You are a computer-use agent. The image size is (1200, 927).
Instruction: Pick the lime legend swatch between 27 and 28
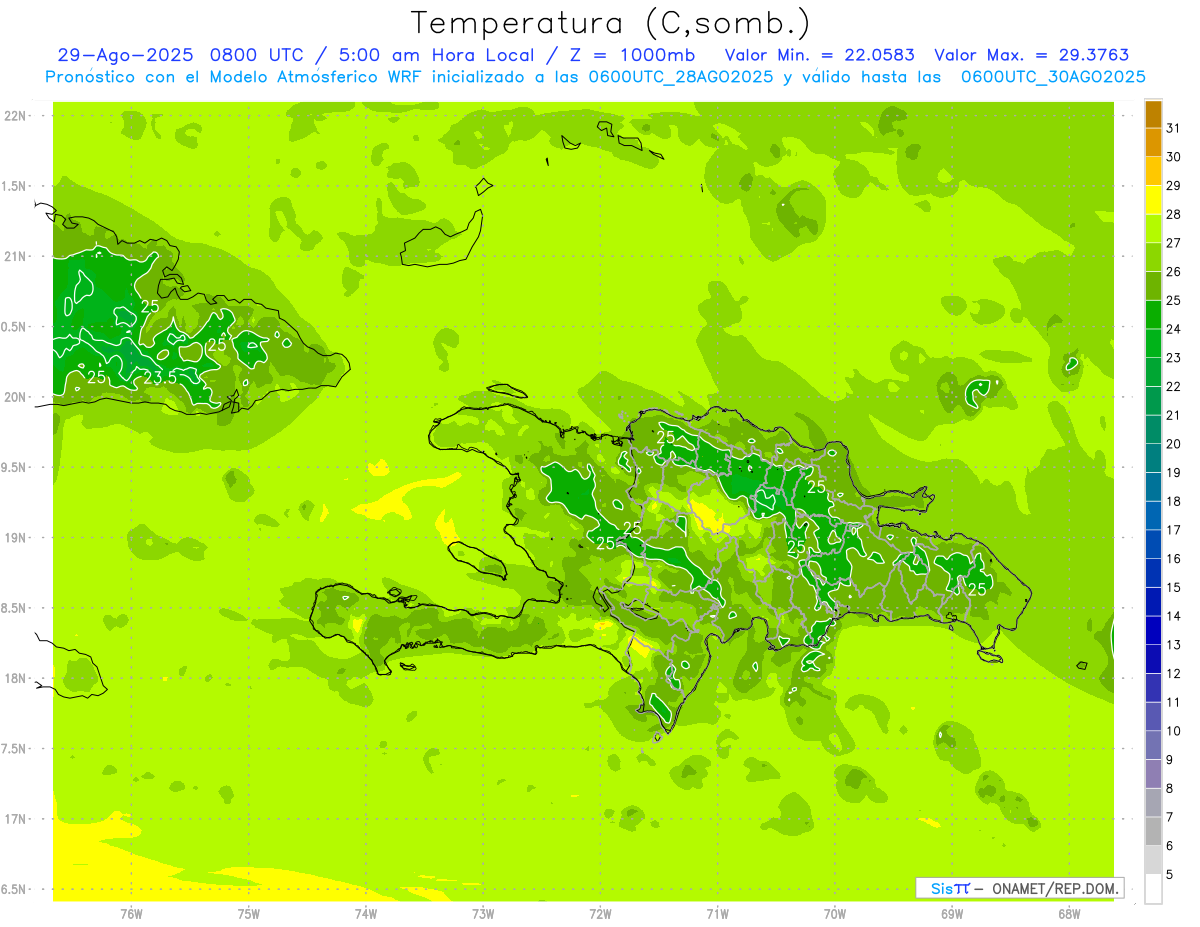point(1153,229)
